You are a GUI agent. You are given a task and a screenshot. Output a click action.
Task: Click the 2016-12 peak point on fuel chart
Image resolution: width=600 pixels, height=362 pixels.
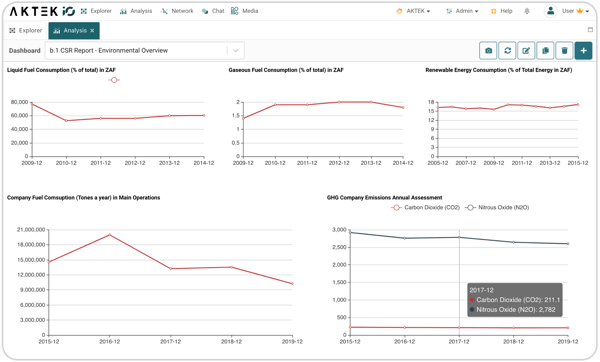tap(110, 235)
